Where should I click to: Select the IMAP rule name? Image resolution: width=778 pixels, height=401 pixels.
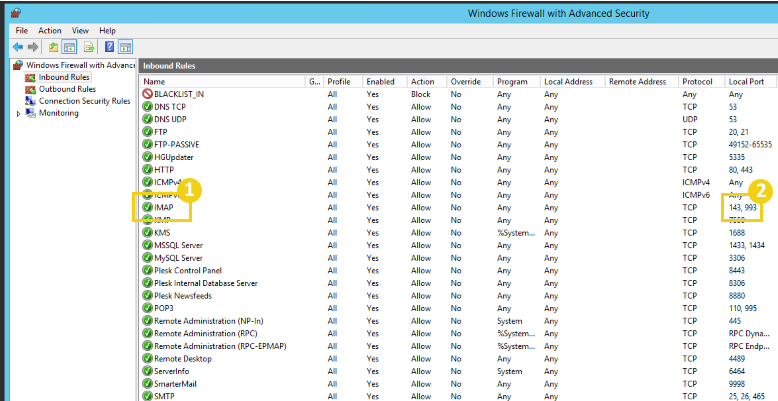[x=164, y=207]
